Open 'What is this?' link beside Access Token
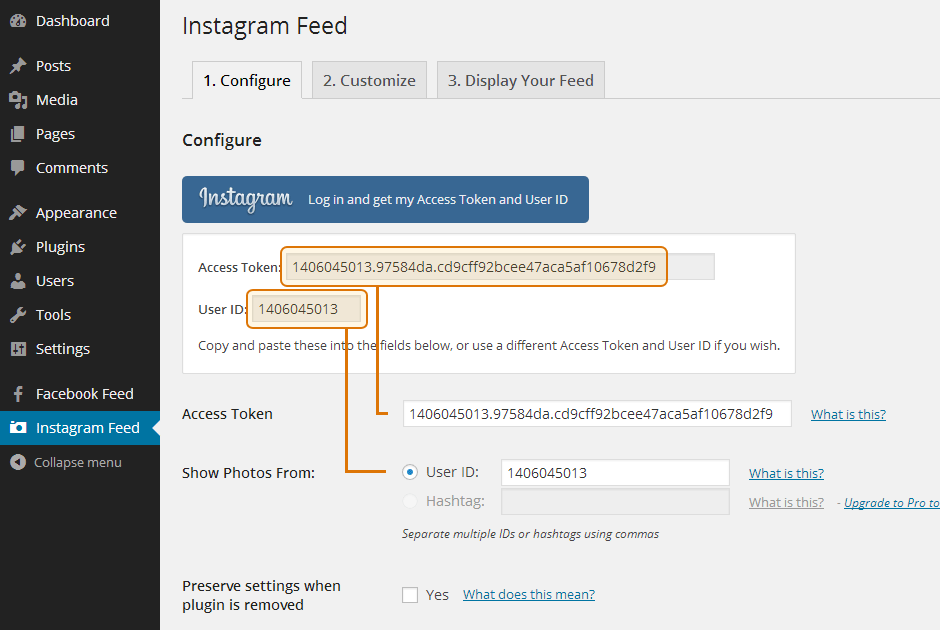The image size is (940, 630). [x=848, y=414]
